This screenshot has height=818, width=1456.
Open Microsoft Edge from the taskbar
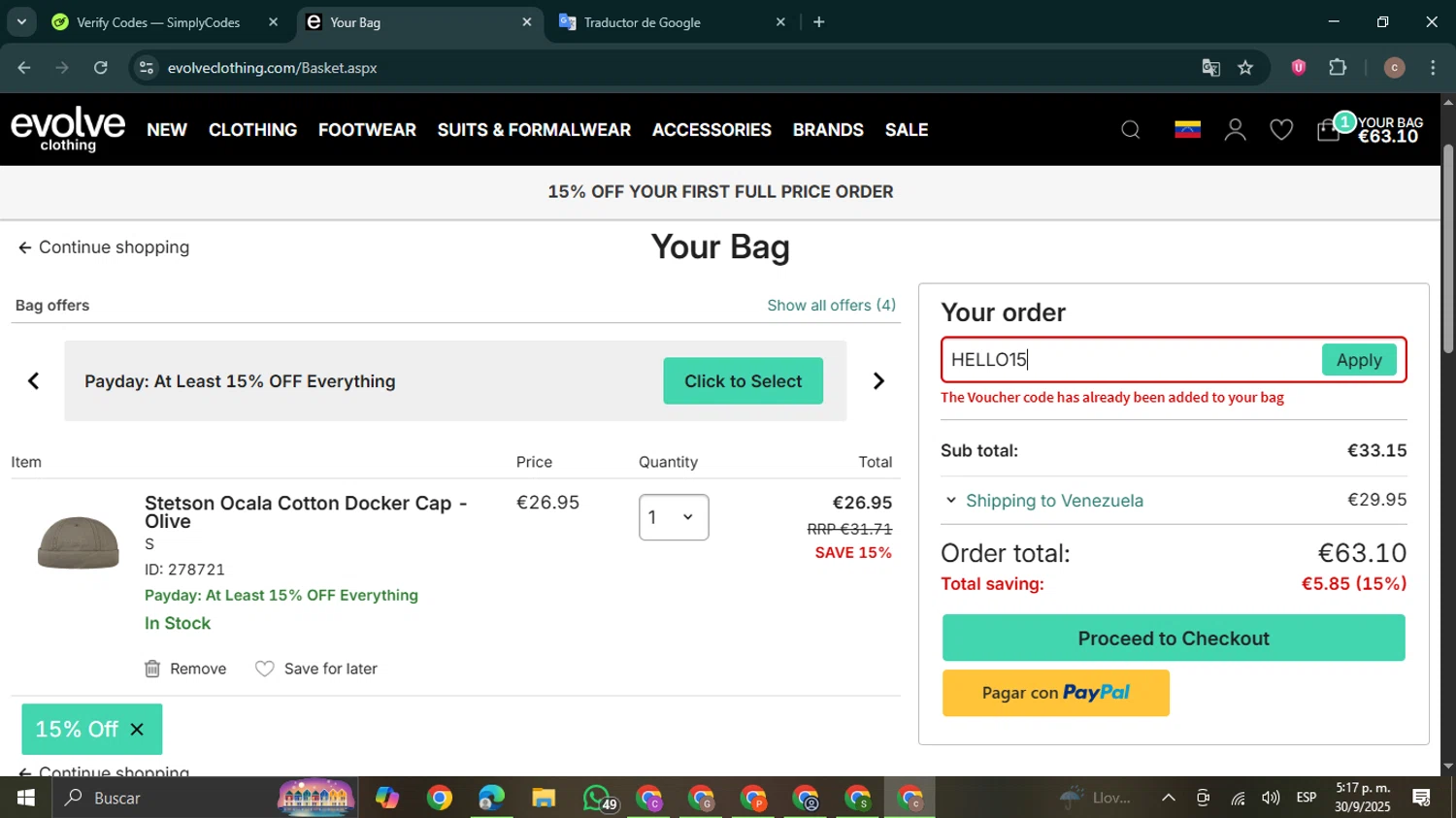491,799
